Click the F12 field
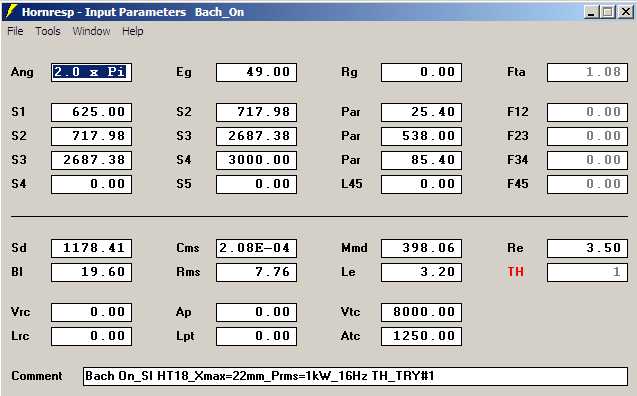Image resolution: width=637 pixels, height=396 pixels. 587,112
